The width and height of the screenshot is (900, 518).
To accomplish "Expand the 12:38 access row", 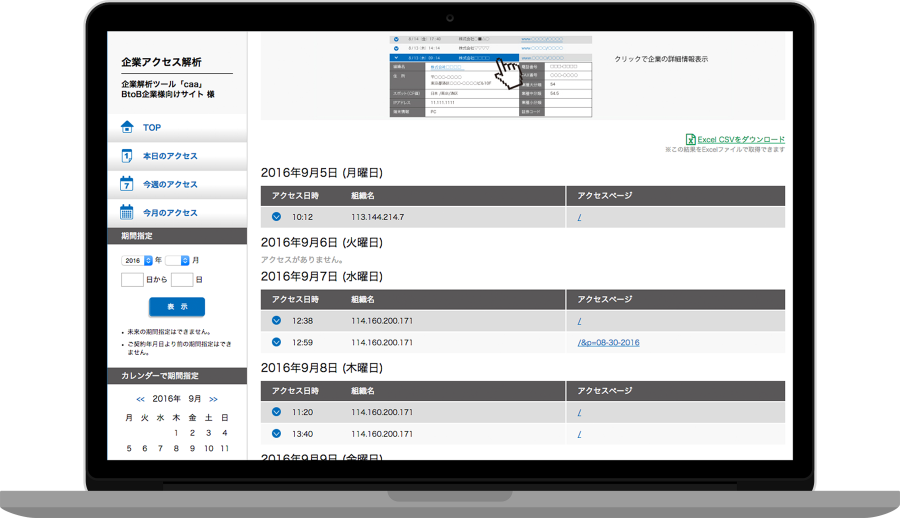I will tap(276, 321).
